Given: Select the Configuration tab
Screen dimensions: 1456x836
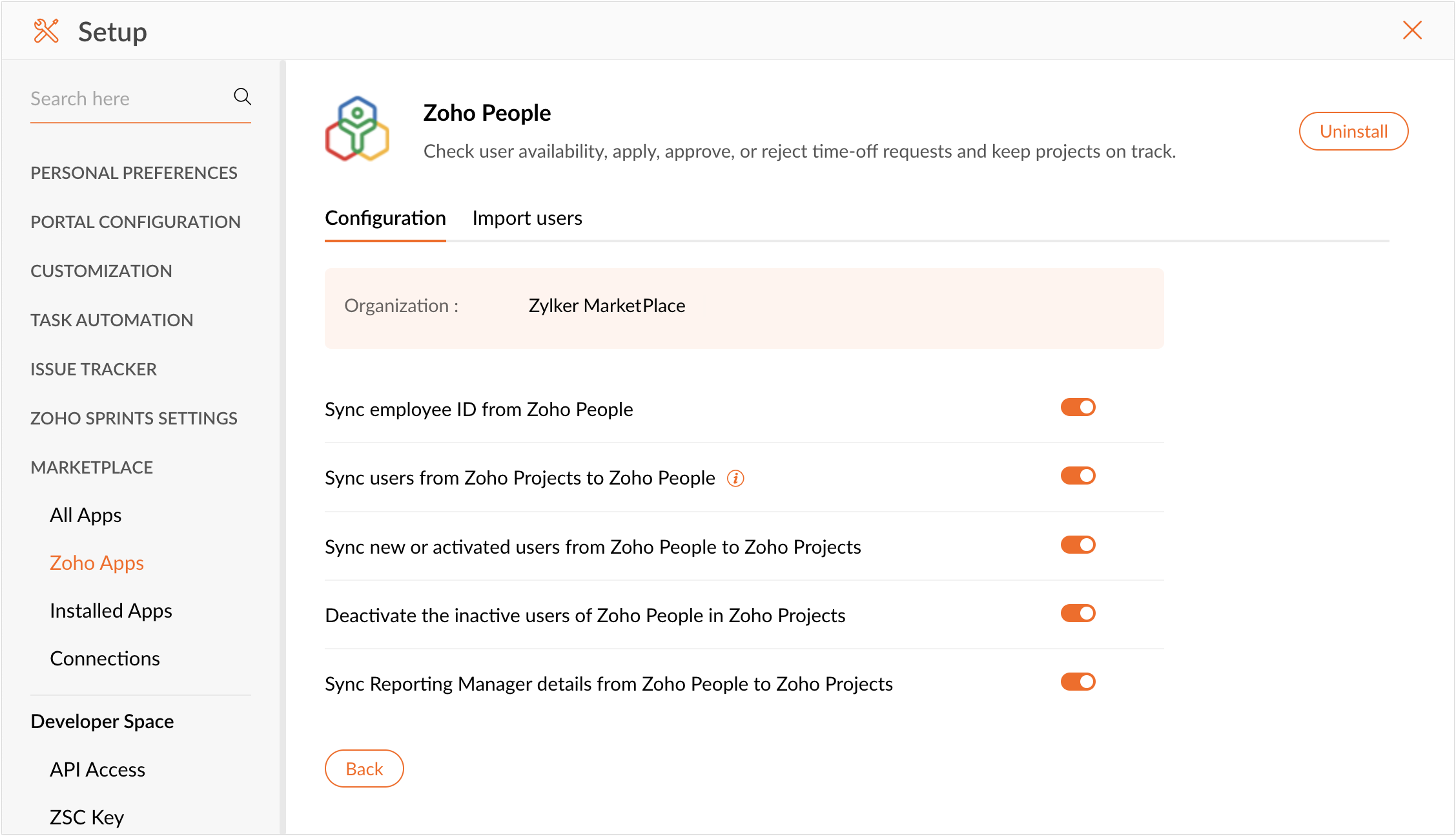Looking at the screenshot, I should pyautogui.click(x=385, y=218).
